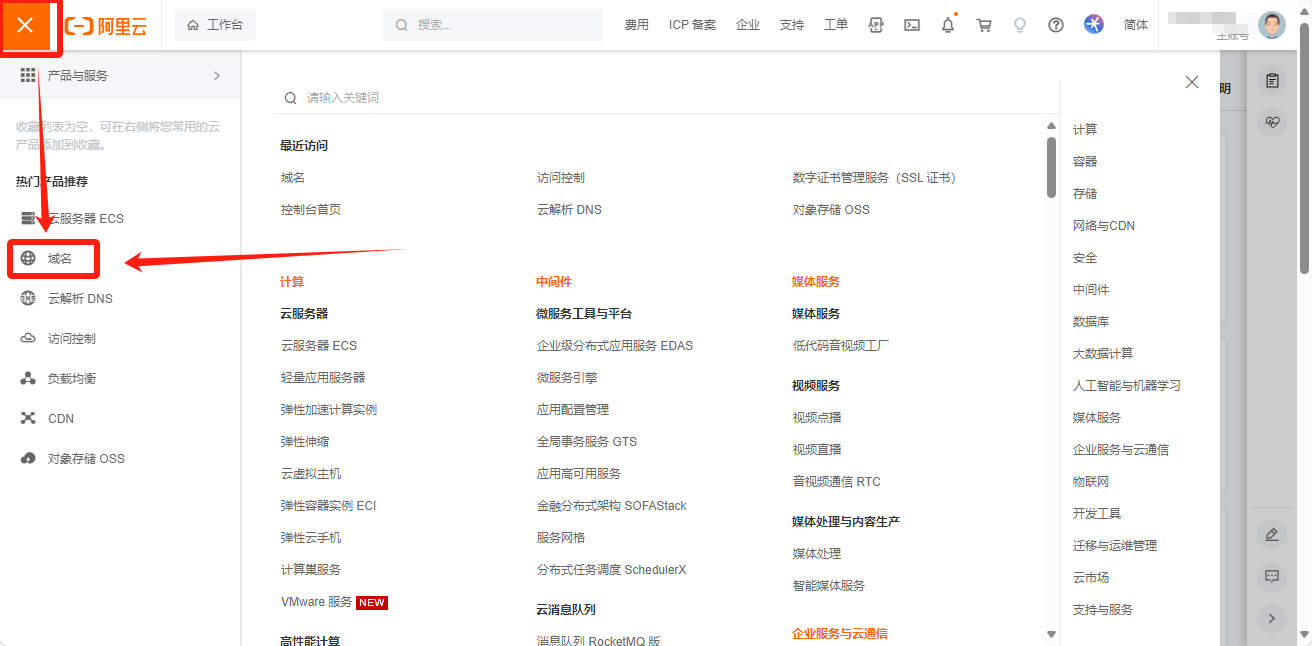Open 云服务器 ECS under 计算 category
This screenshot has width=1312, height=646.
tap(319, 346)
